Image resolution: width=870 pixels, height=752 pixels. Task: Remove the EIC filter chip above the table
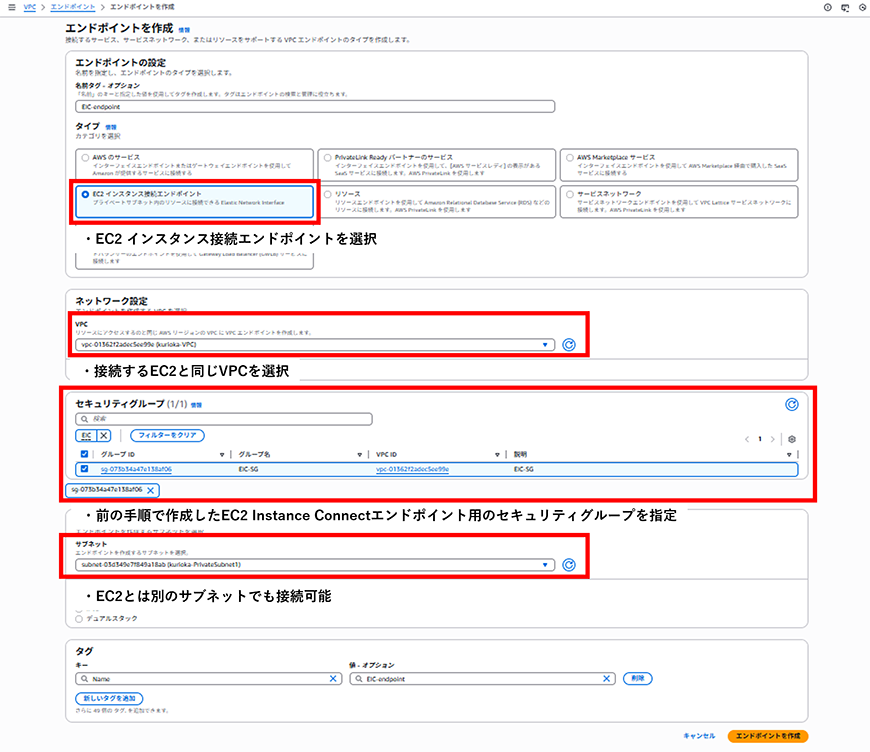102,437
